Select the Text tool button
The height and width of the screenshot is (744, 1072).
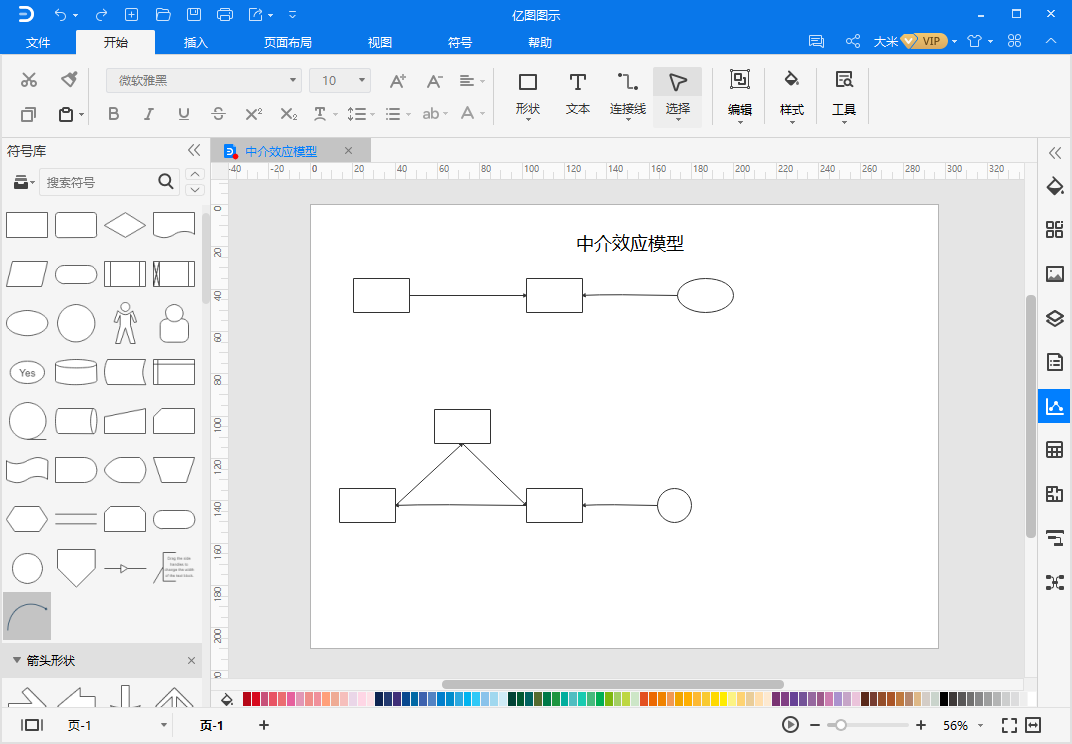click(578, 94)
